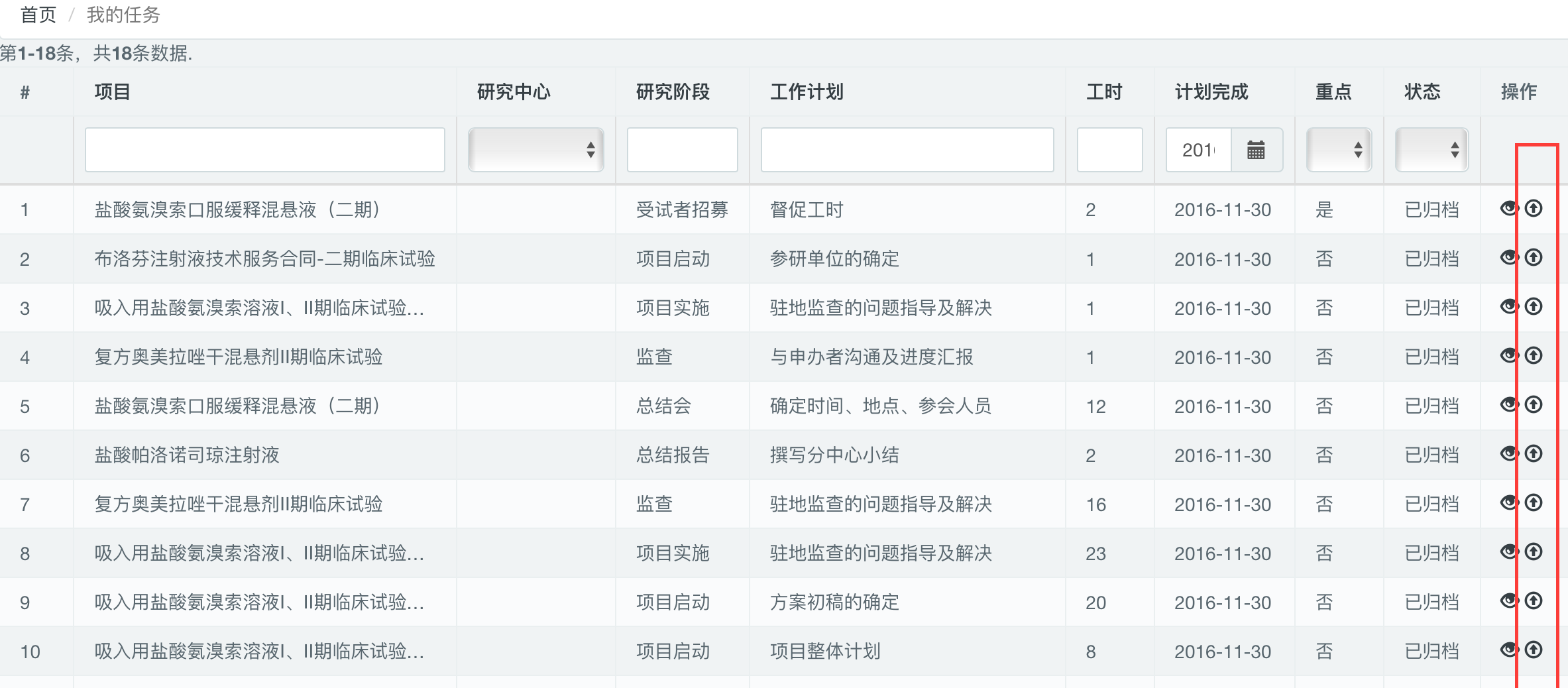Click the 研究阶段 filter input field
Screen dimensions: 1568x688
point(683,150)
